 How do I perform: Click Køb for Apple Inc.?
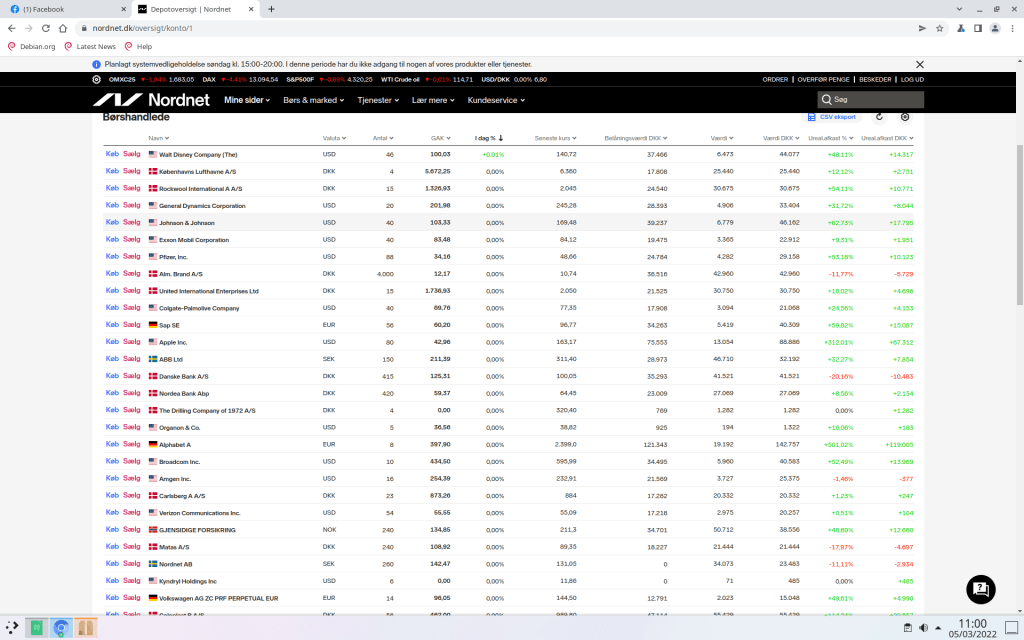click(x=112, y=342)
